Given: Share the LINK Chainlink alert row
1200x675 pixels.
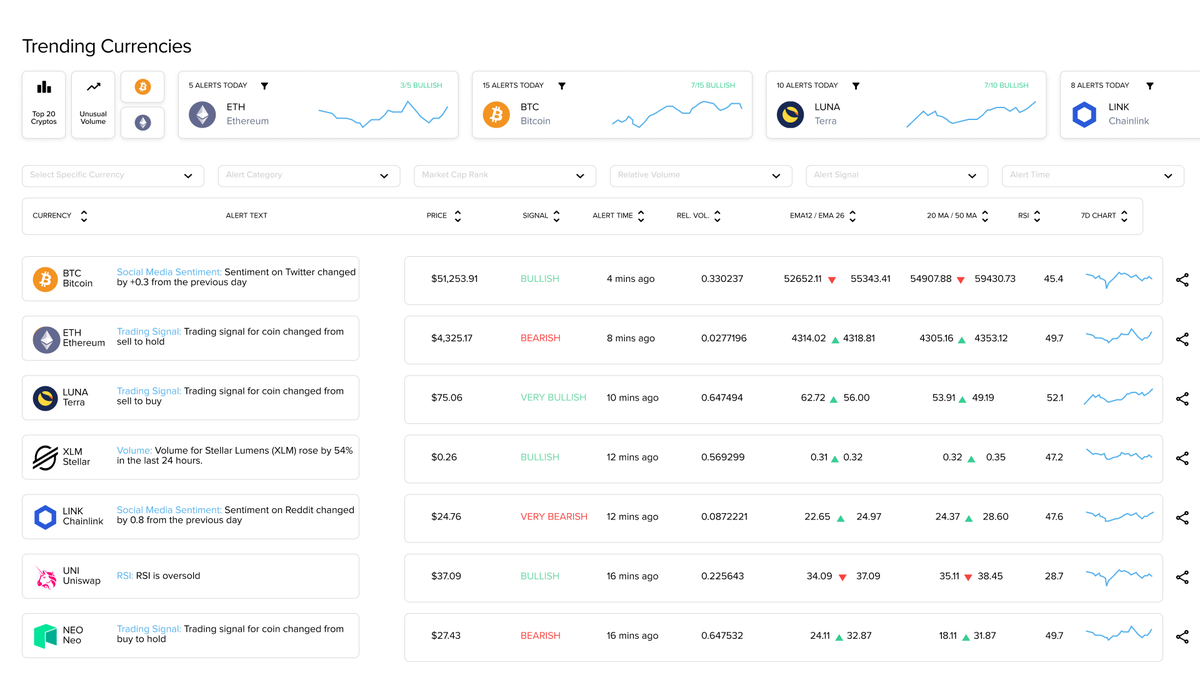Looking at the screenshot, I should tap(1182, 518).
